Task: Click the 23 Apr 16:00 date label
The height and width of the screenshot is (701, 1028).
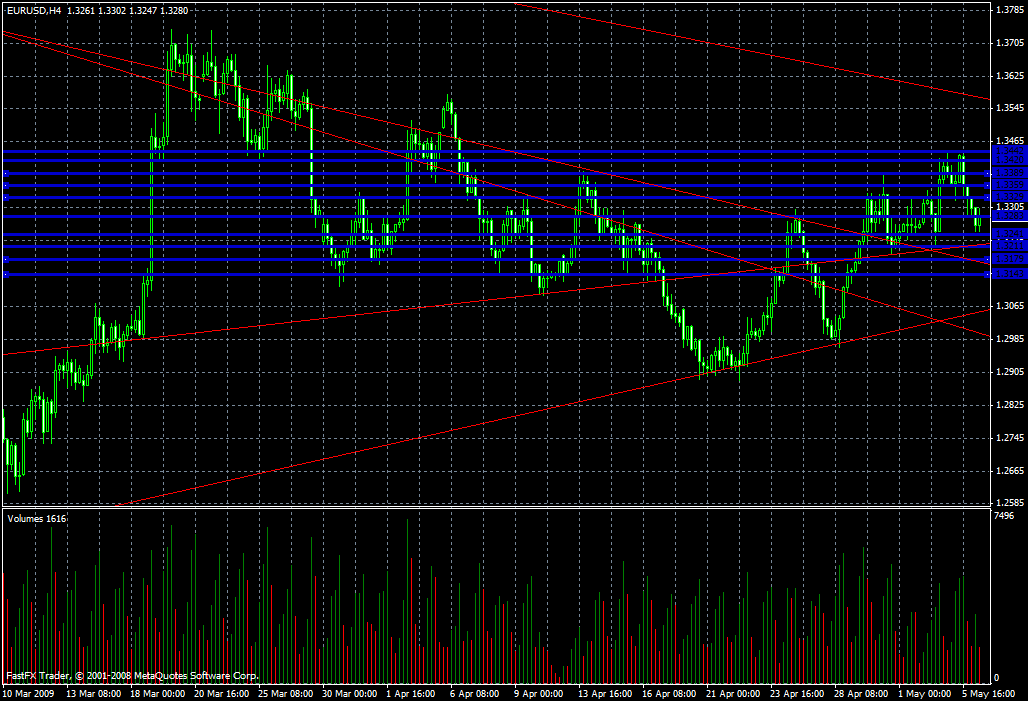Action: (x=797, y=694)
